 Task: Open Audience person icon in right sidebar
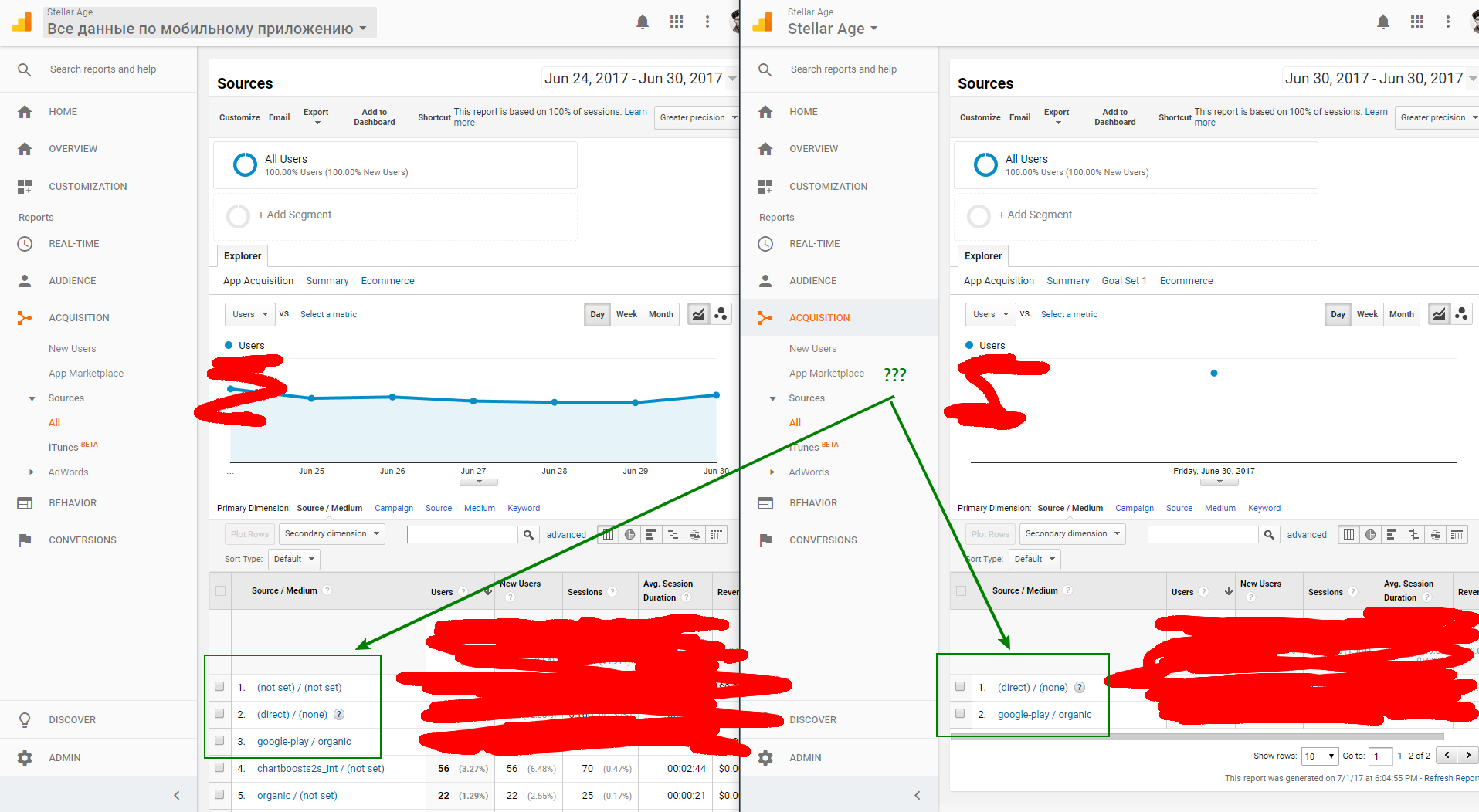[765, 281]
